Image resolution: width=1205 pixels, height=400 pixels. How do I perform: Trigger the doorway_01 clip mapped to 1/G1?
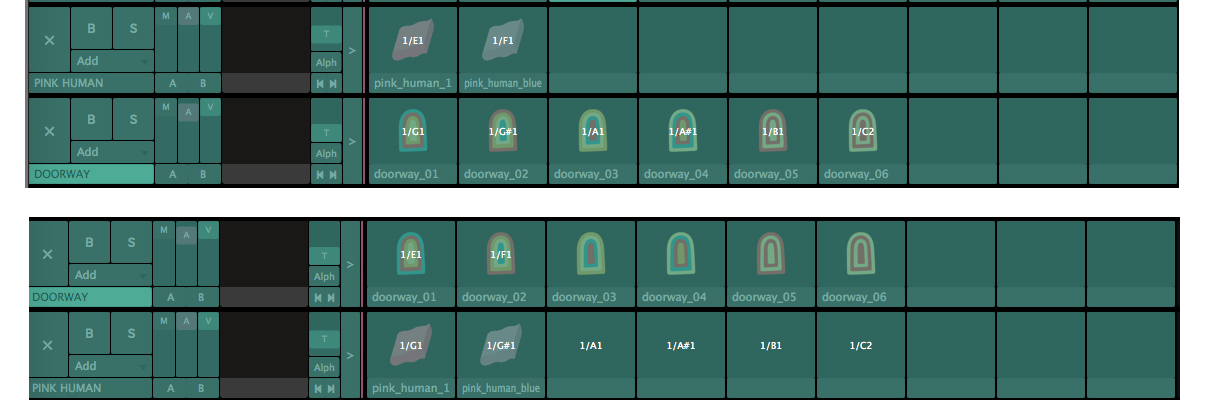[x=412, y=131]
